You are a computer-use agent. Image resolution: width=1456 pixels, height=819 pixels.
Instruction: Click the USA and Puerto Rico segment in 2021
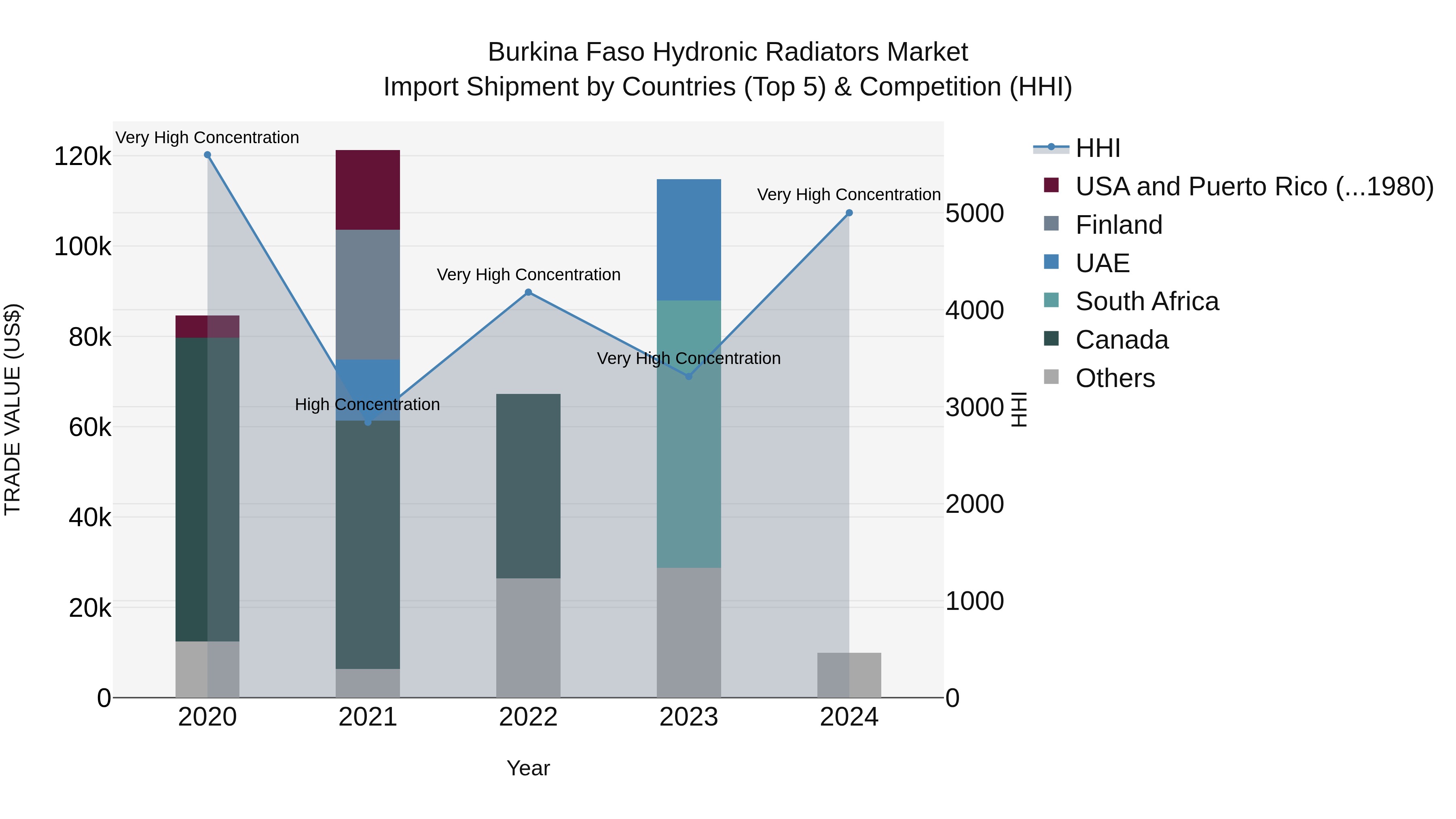pos(368,190)
